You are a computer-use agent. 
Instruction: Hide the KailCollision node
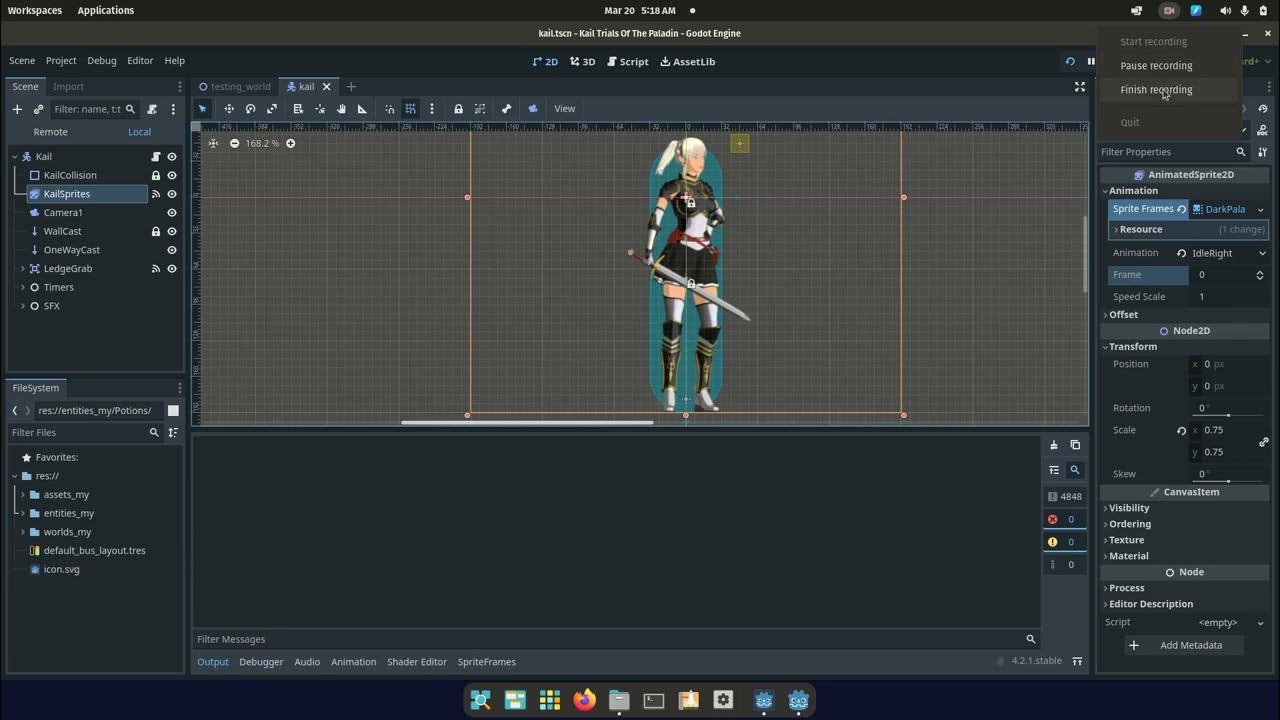(x=172, y=176)
